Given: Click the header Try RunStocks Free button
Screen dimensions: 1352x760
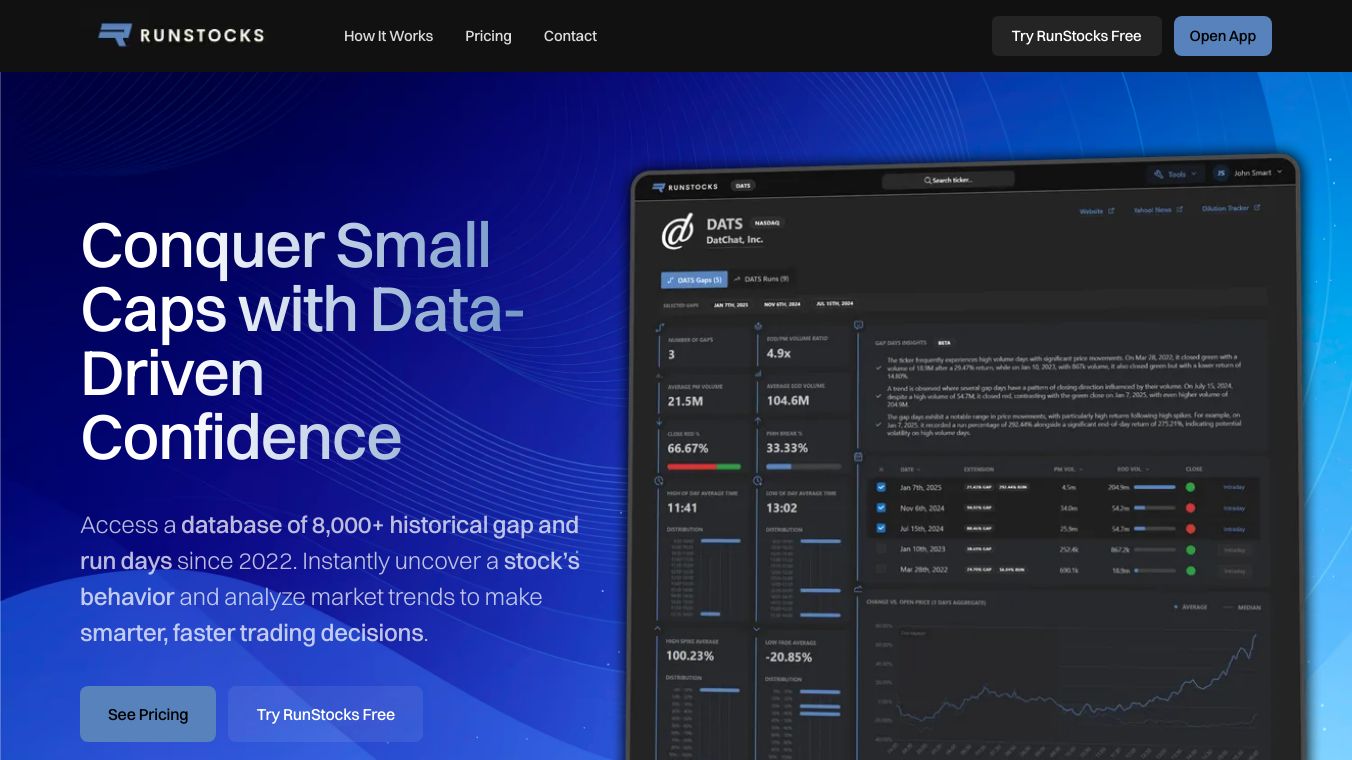Looking at the screenshot, I should pyautogui.click(x=1076, y=36).
